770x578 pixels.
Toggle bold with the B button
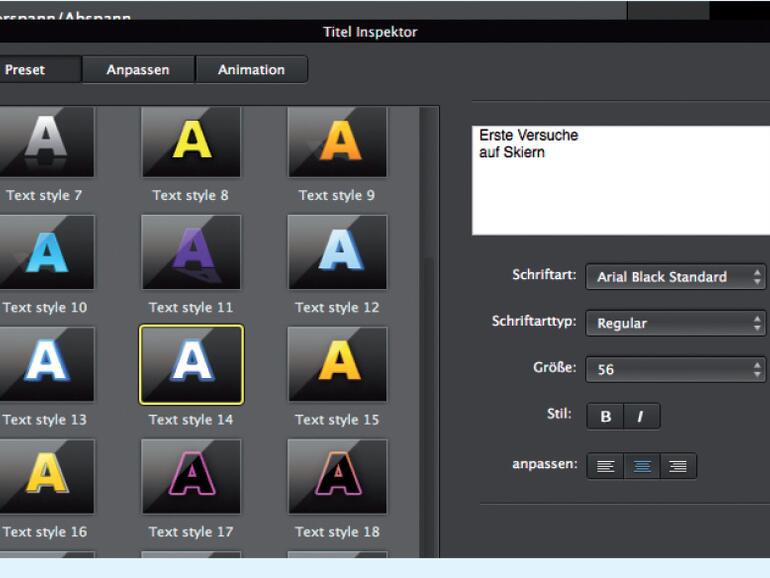pos(605,416)
